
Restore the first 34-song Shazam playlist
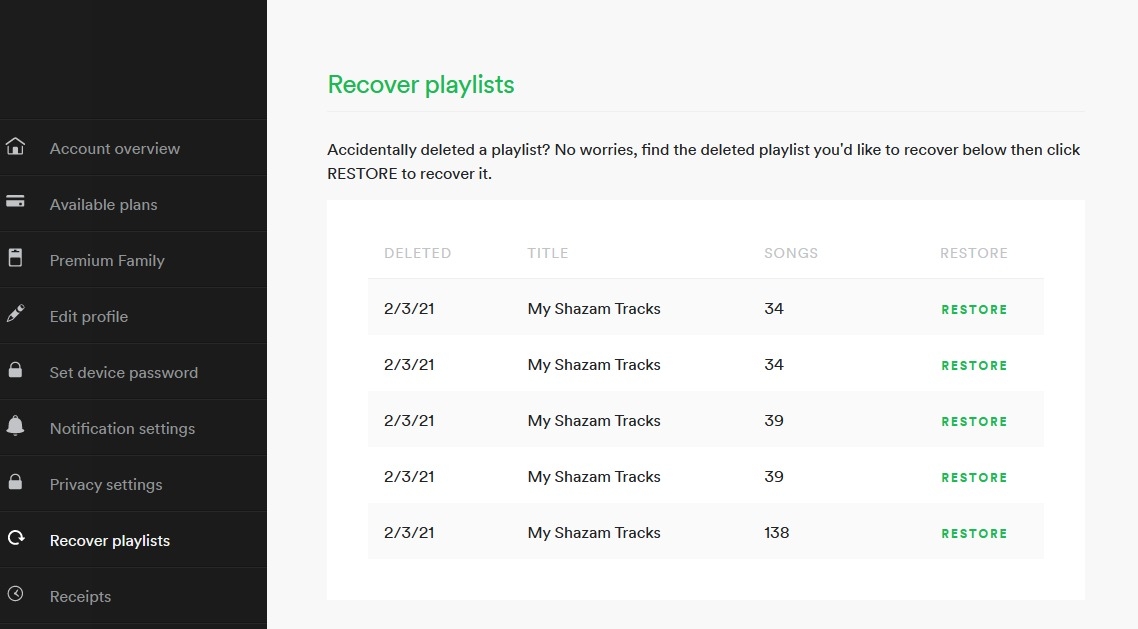[974, 310]
